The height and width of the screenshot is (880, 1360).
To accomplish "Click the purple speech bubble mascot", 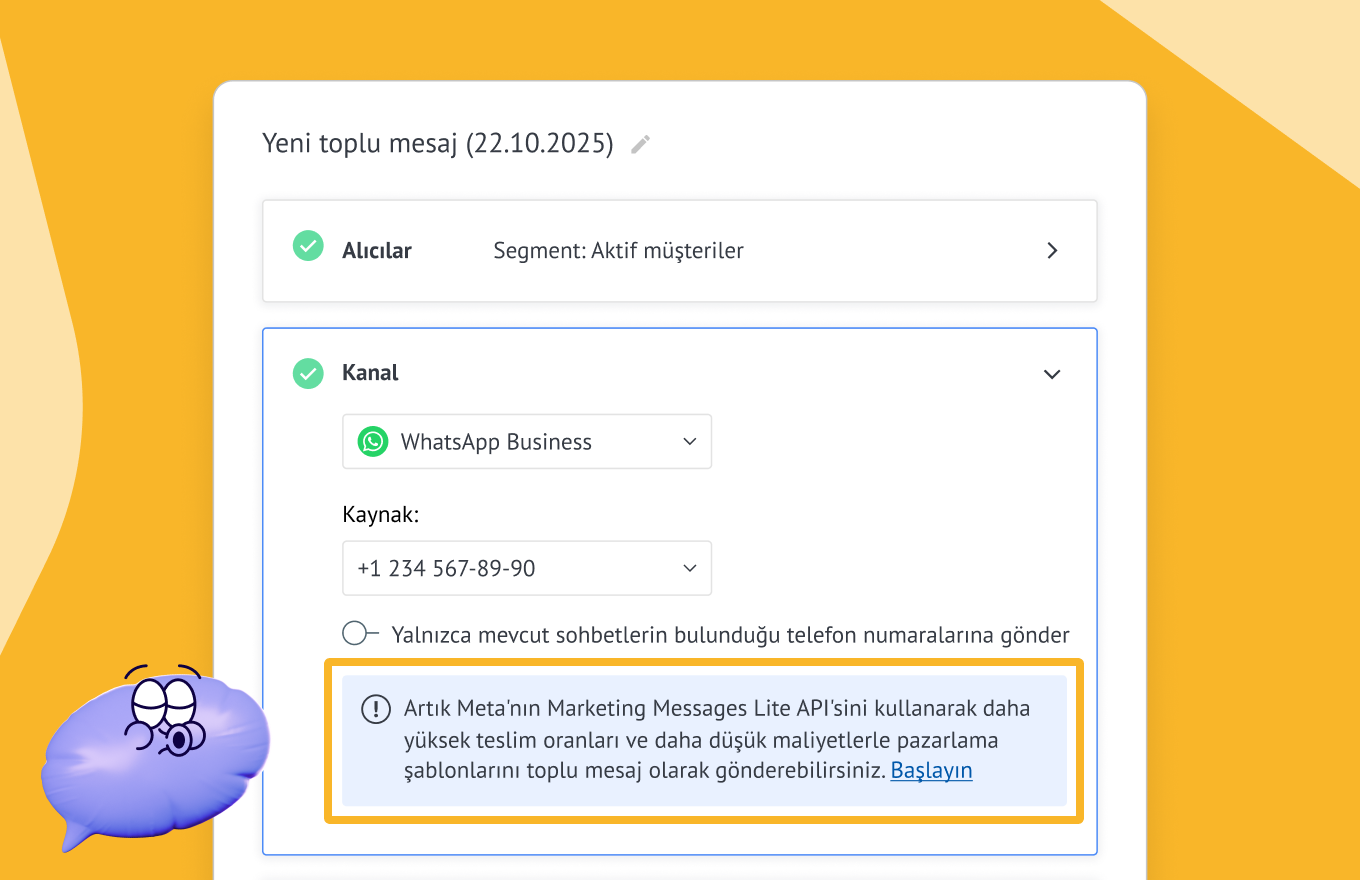I will (155, 750).
